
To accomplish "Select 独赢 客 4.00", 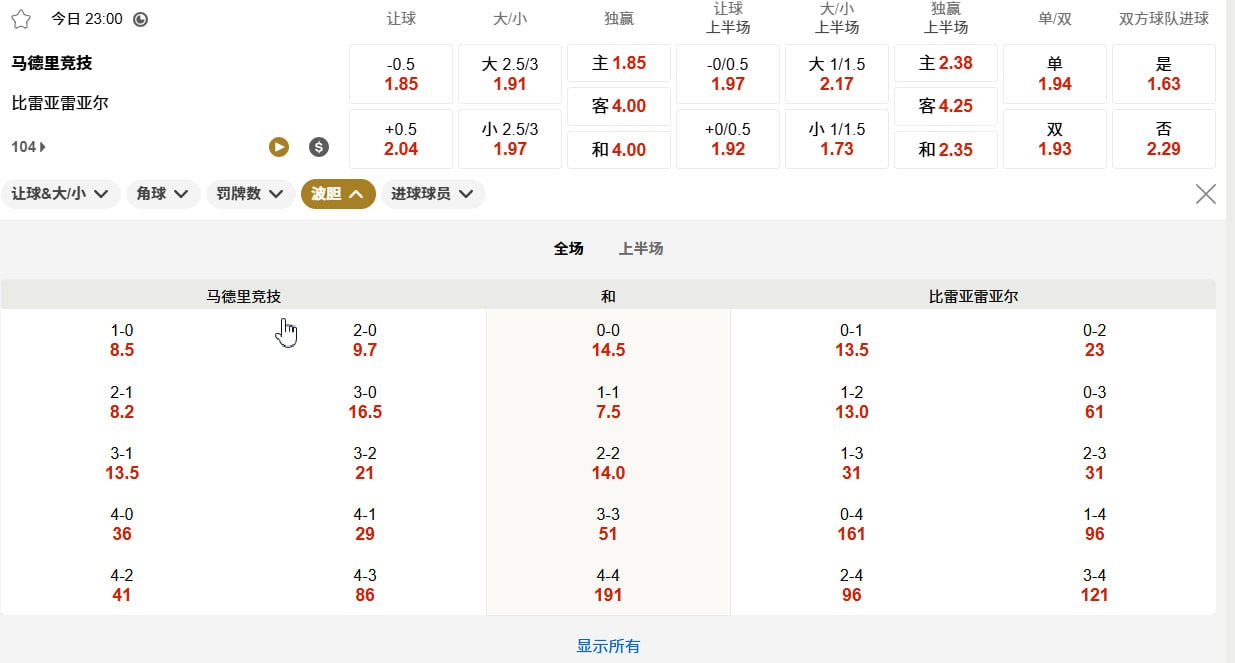I will 619,106.
